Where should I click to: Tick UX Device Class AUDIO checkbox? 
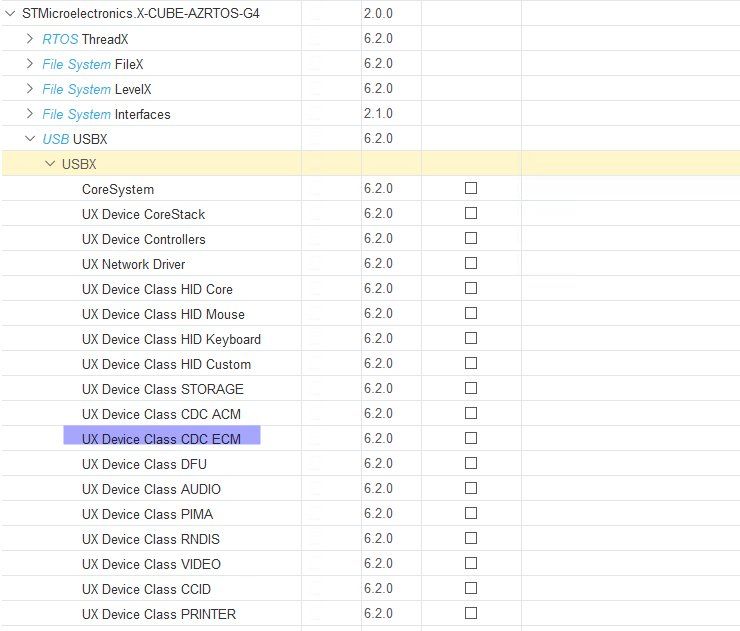471,488
